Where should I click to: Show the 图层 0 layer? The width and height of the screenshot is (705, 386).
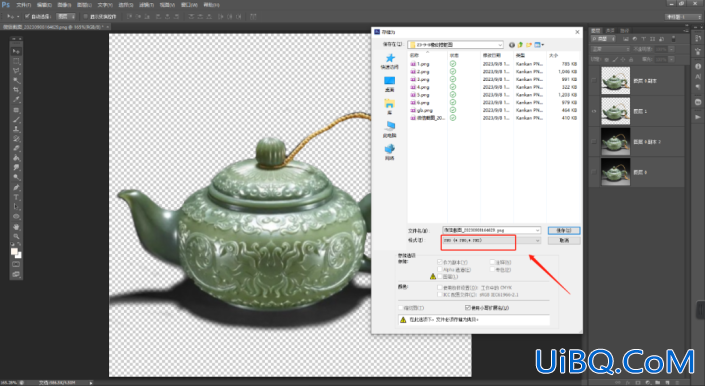[x=594, y=172]
